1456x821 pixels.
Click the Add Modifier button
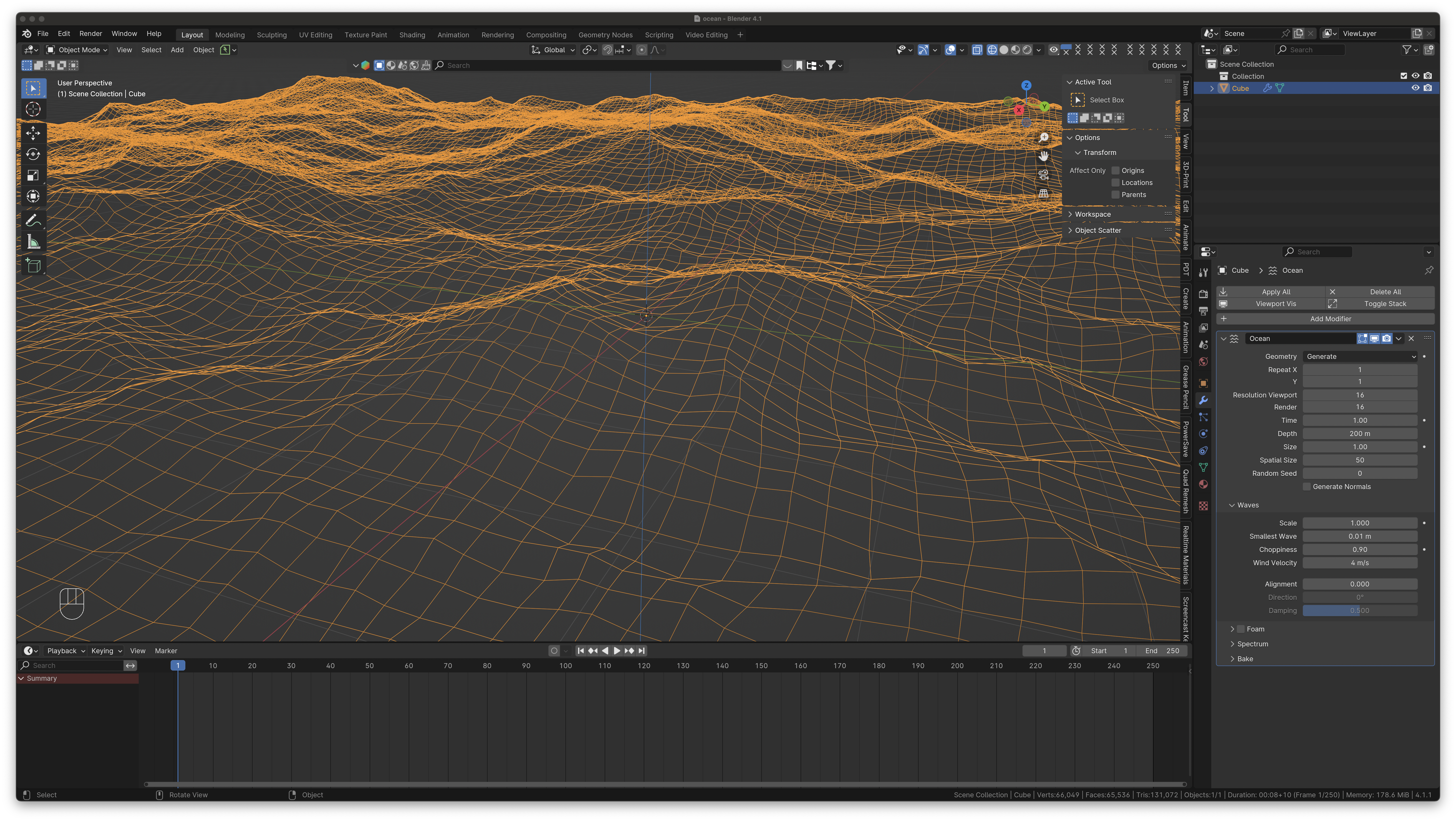click(x=1325, y=319)
